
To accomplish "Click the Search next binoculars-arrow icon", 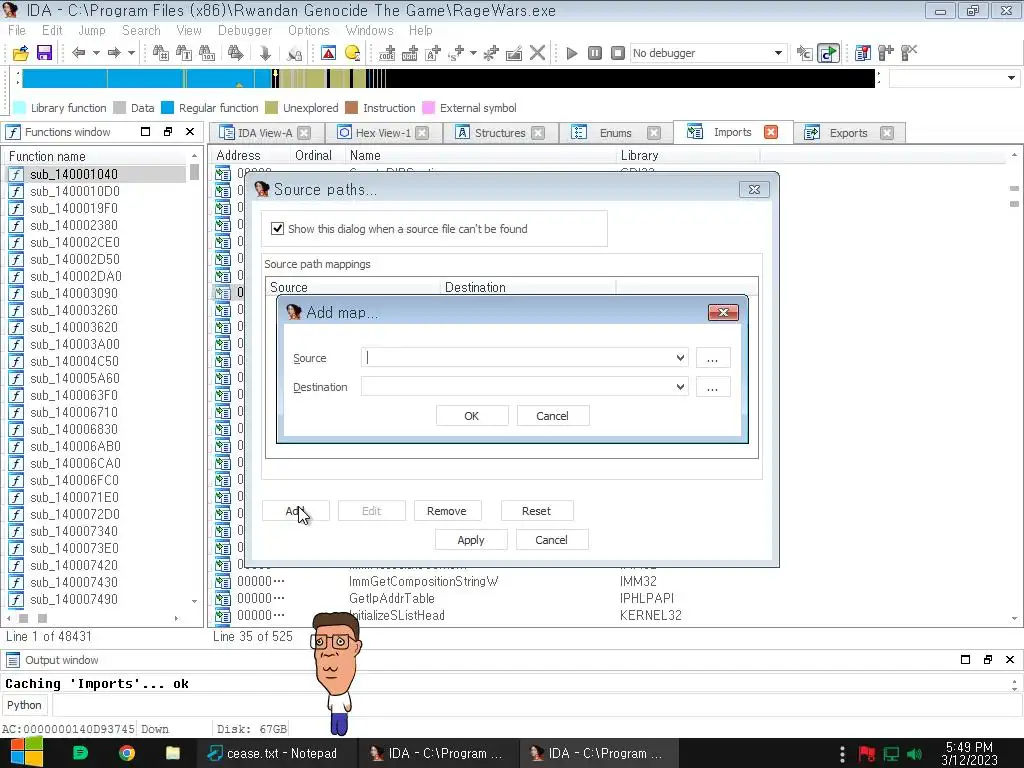I will point(236,53).
